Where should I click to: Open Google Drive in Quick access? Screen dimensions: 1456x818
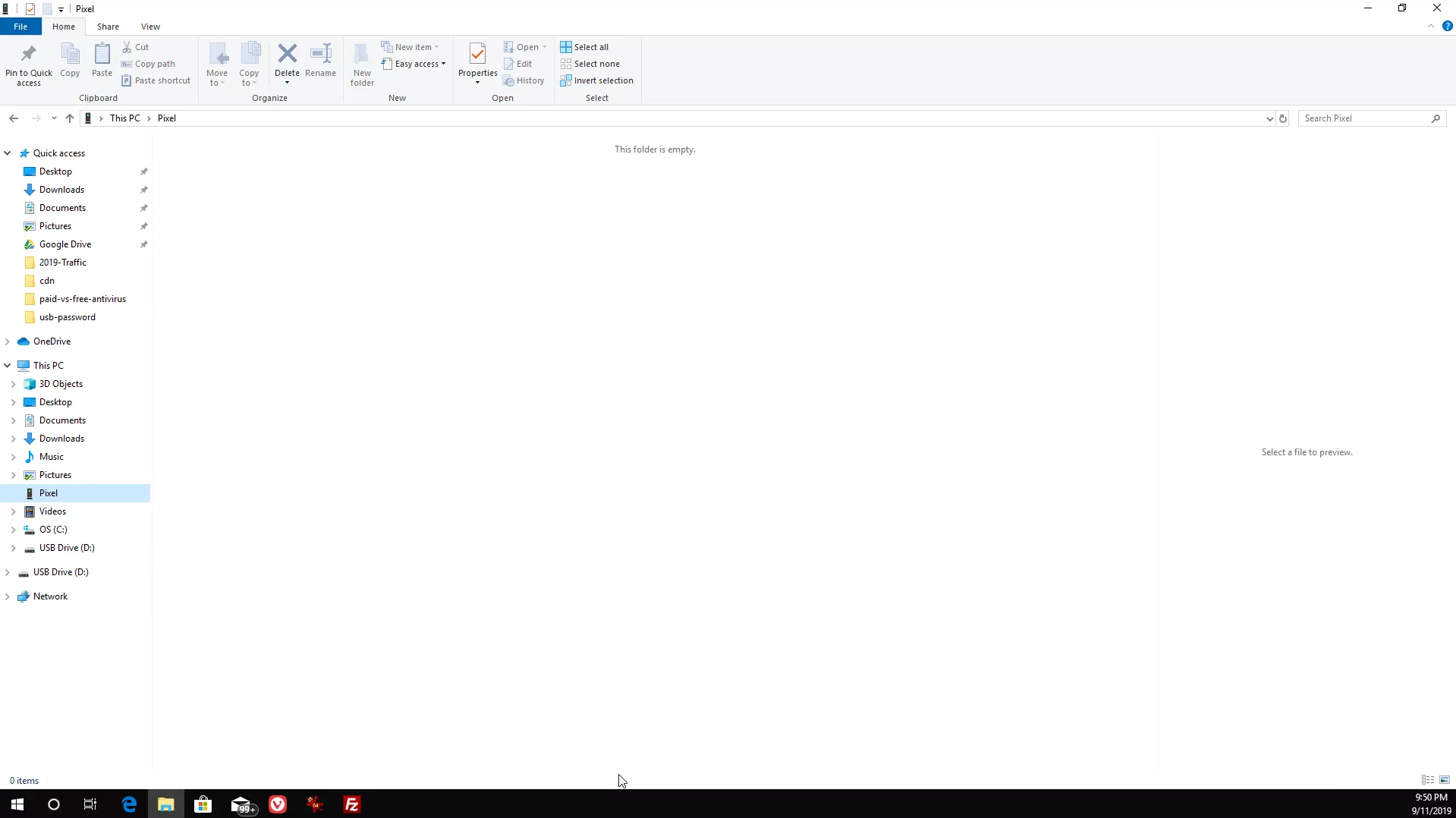coord(65,244)
